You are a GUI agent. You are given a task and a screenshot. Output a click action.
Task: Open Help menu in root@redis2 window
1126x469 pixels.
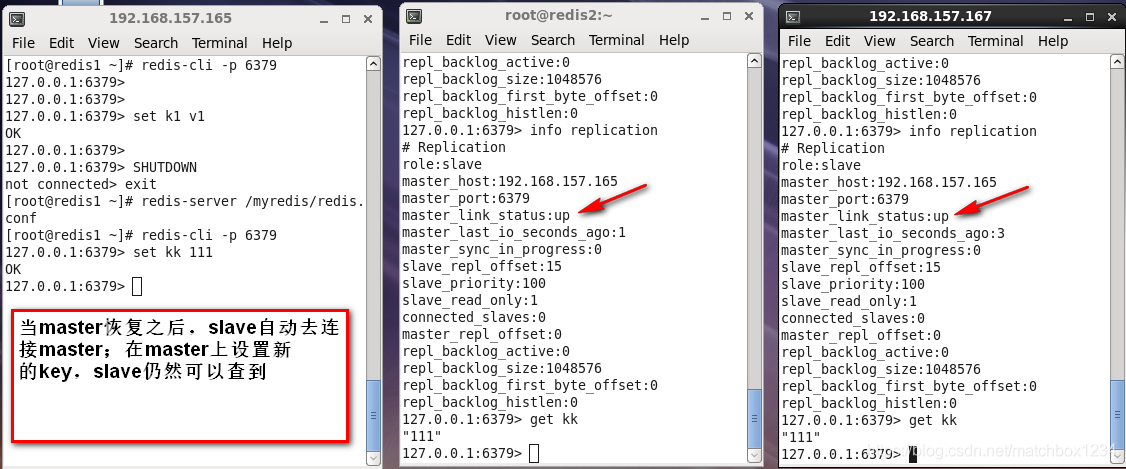tap(674, 40)
